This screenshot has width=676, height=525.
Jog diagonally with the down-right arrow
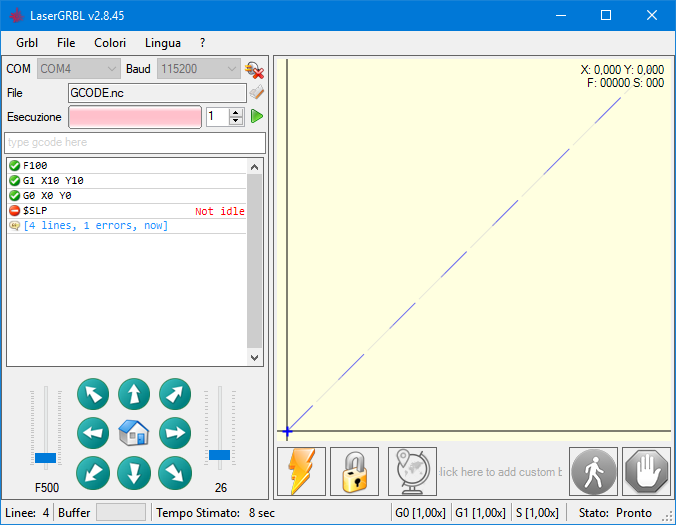click(174, 472)
